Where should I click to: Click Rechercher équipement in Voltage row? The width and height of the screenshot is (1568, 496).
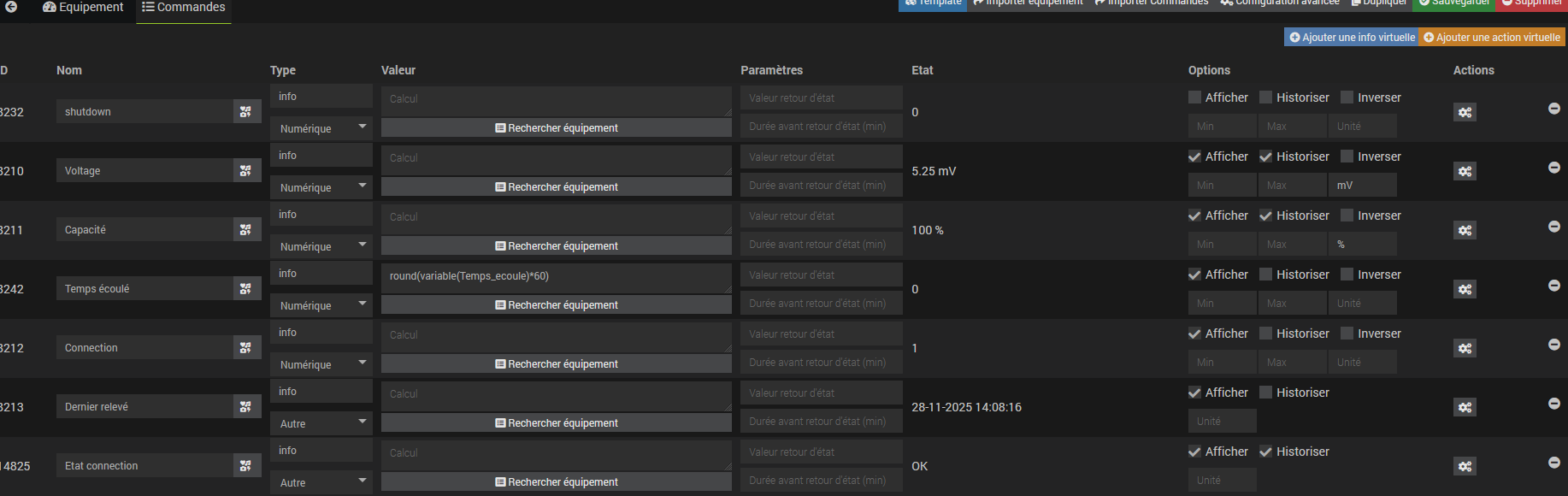557,186
